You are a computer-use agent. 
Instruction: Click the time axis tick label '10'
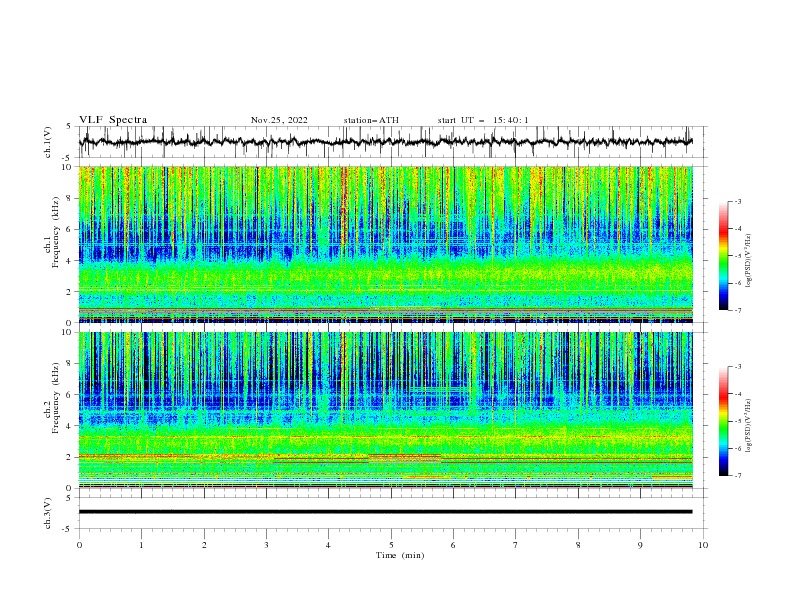pos(703,545)
